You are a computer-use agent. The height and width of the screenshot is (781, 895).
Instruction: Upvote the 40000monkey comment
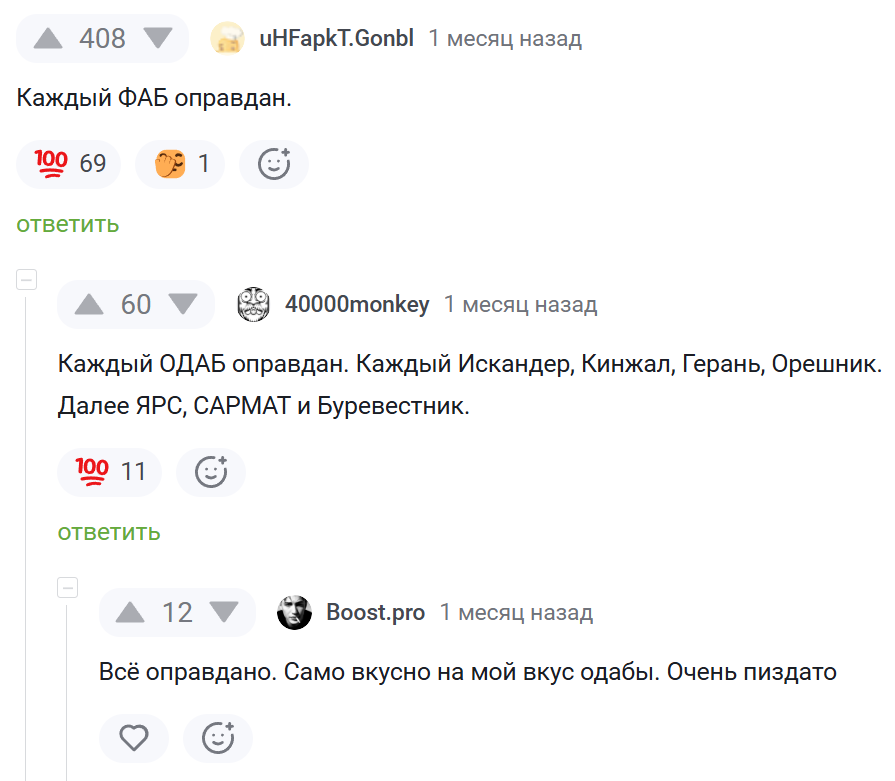[89, 304]
